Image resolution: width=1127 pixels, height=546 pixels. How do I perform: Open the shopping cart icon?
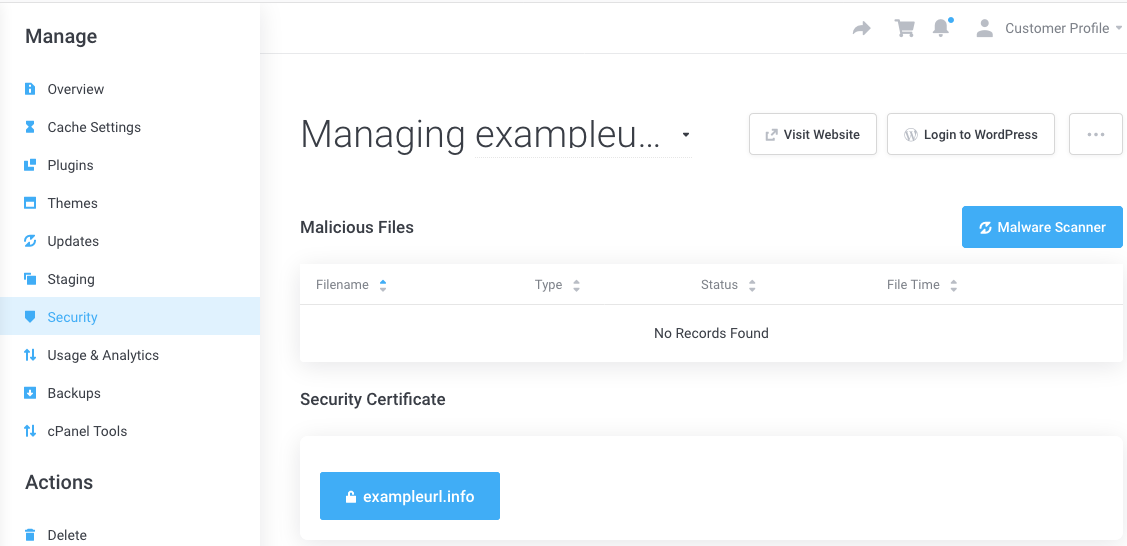point(905,29)
